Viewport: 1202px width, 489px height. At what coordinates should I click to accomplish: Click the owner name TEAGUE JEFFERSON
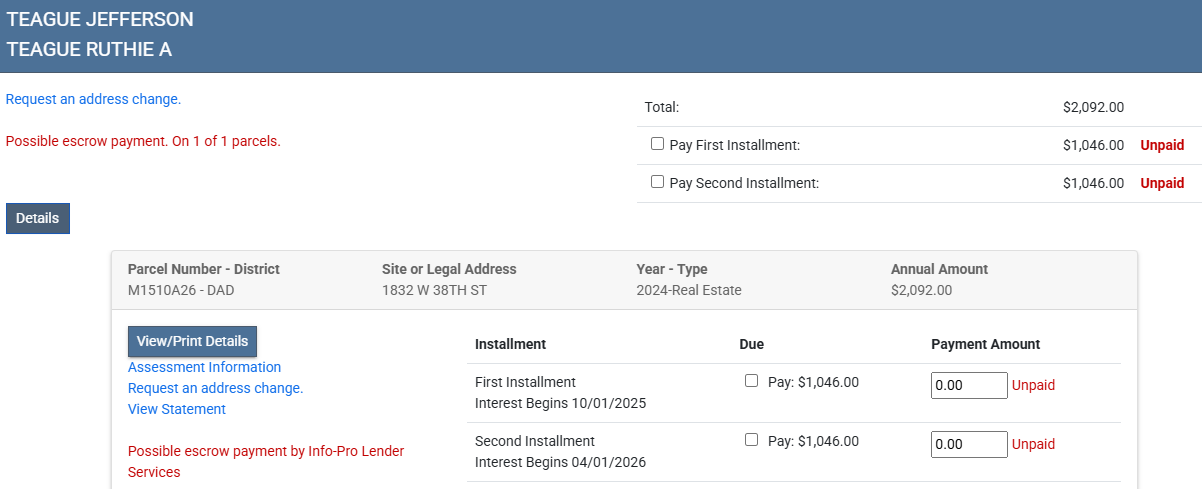100,19
